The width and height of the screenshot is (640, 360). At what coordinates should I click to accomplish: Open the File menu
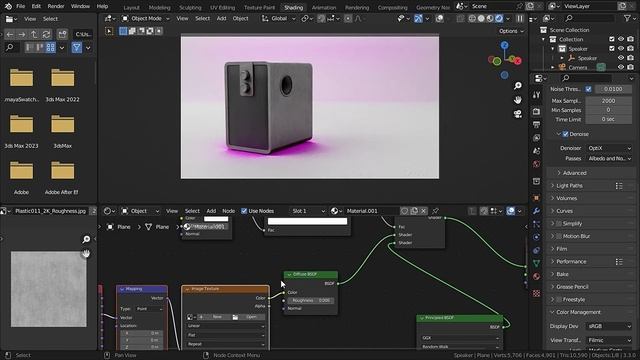tap(20, 6)
